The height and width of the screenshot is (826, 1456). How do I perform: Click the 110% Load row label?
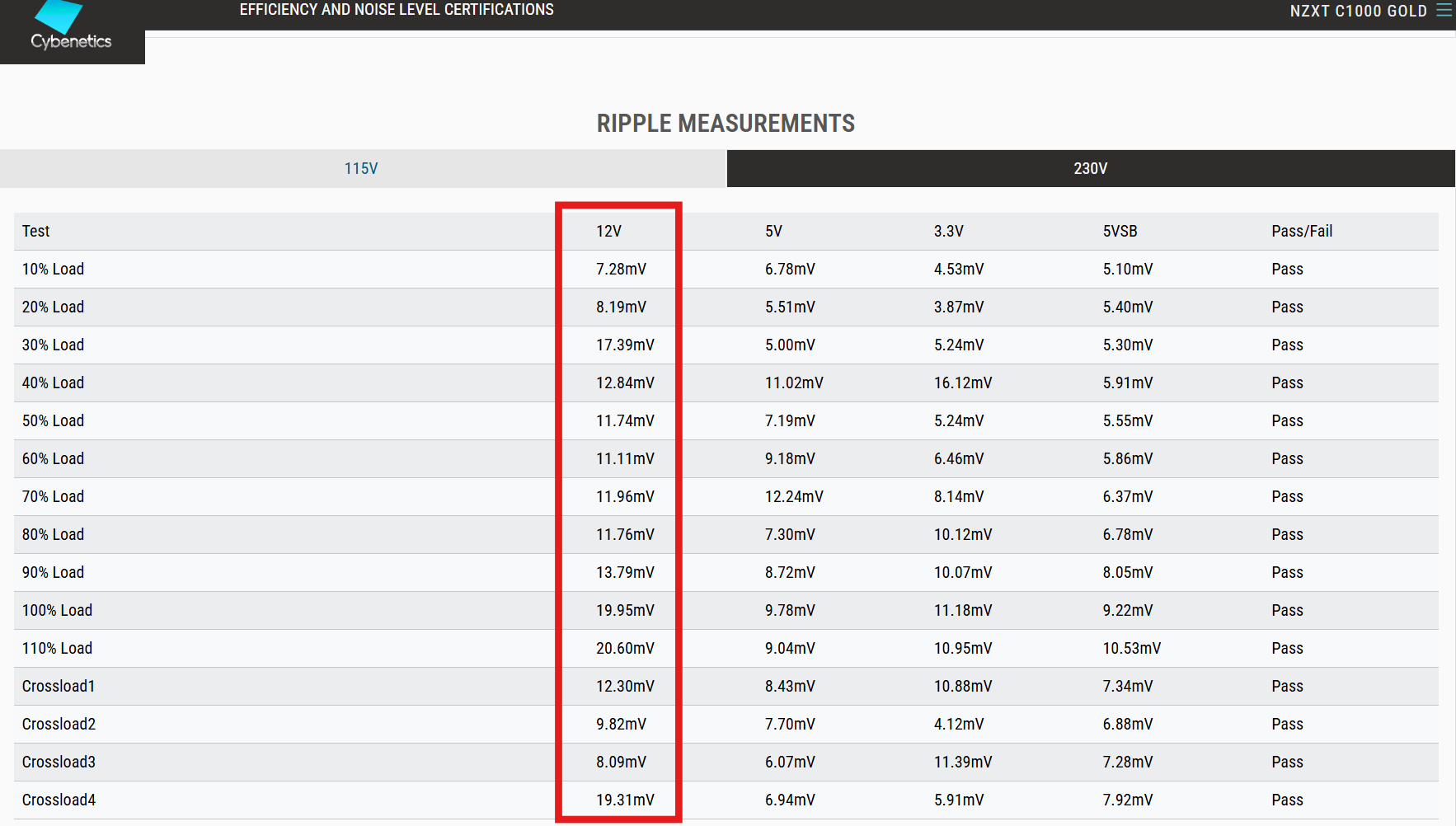(x=57, y=649)
